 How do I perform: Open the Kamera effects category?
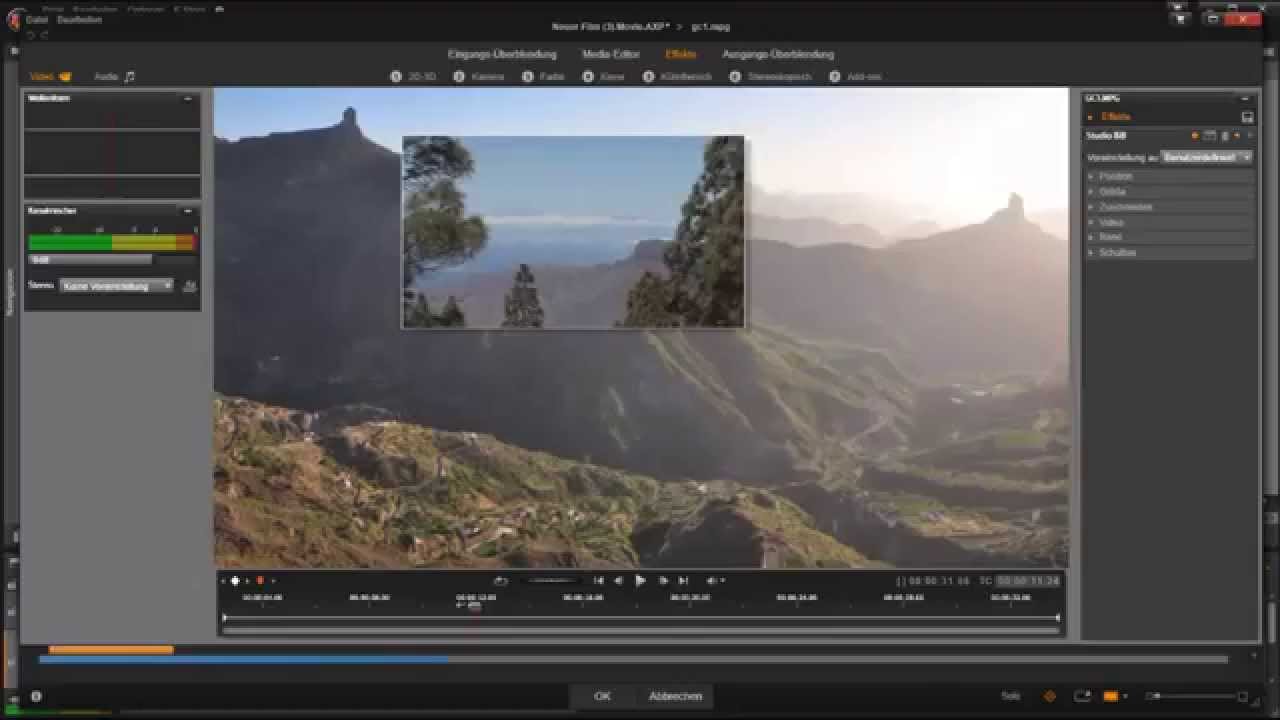point(479,76)
